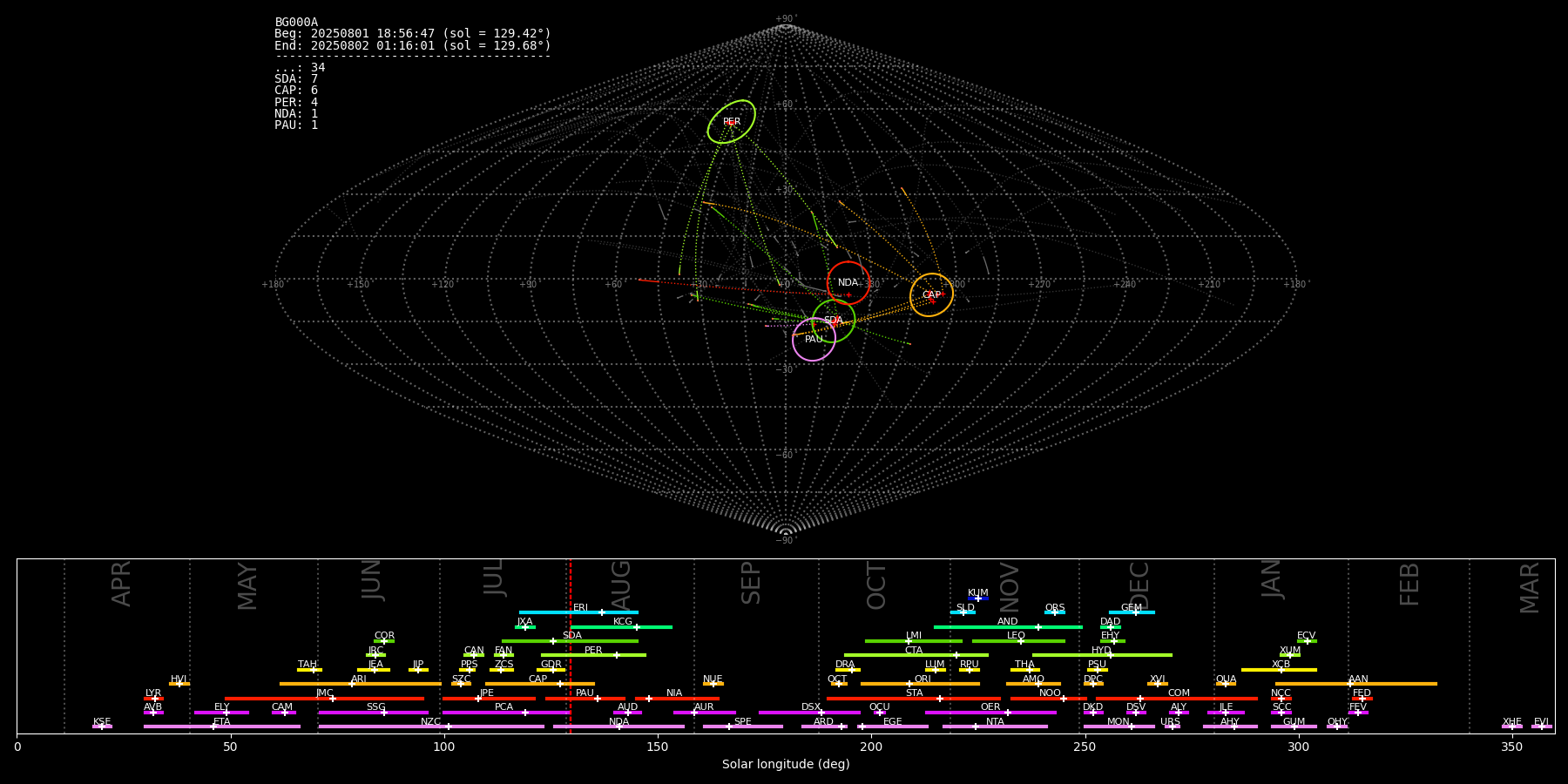Click the ETA shower bar
The width and height of the screenshot is (1568, 784).
[x=221, y=727]
